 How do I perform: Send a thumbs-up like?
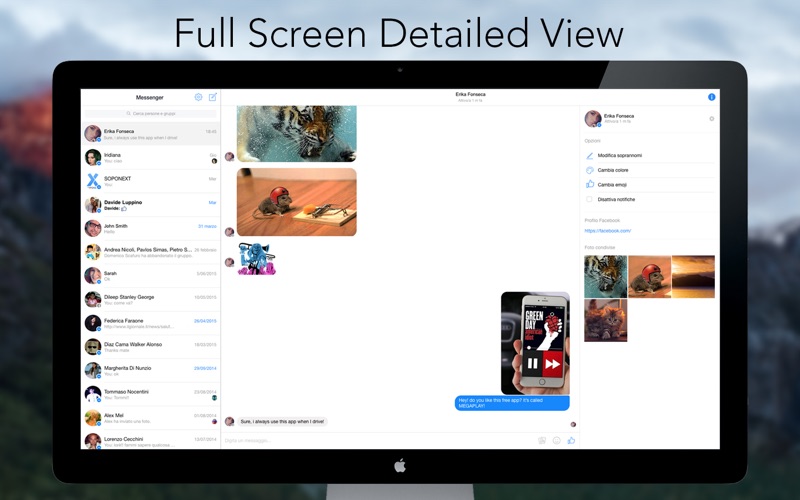point(571,440)
